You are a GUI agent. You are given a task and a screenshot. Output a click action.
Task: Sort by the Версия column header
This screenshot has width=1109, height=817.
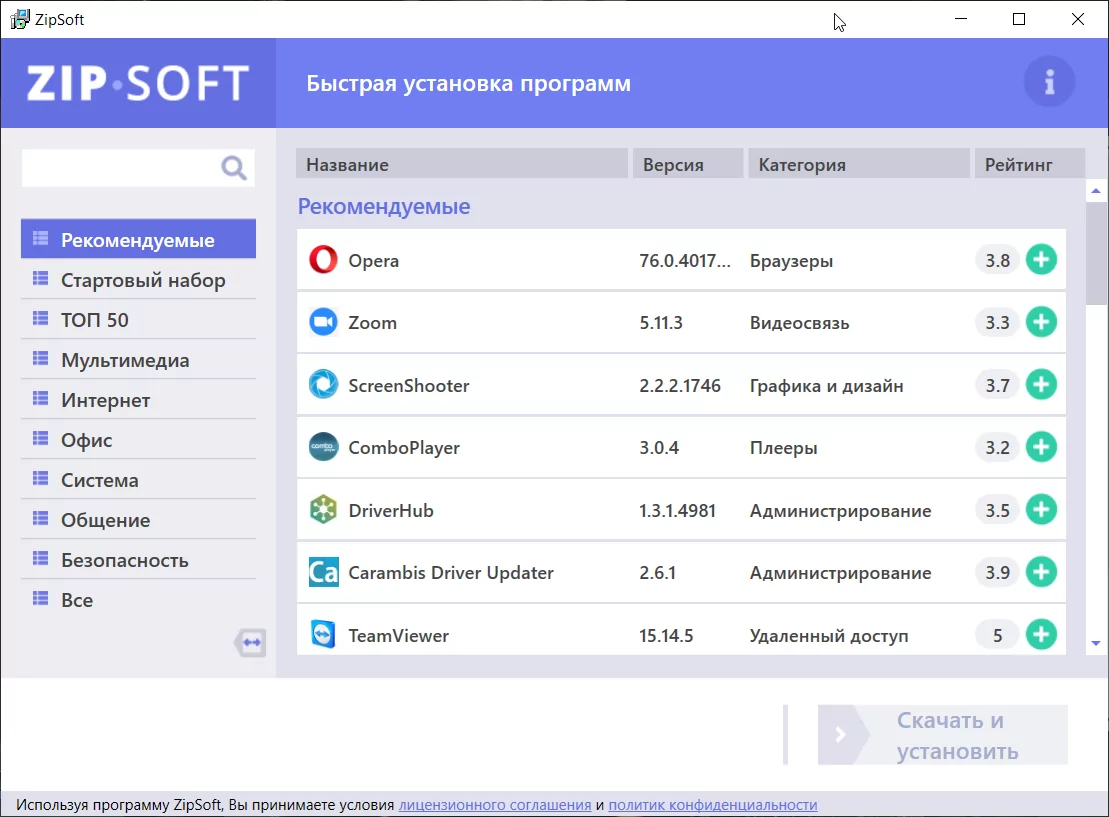(x=688, y=164)
